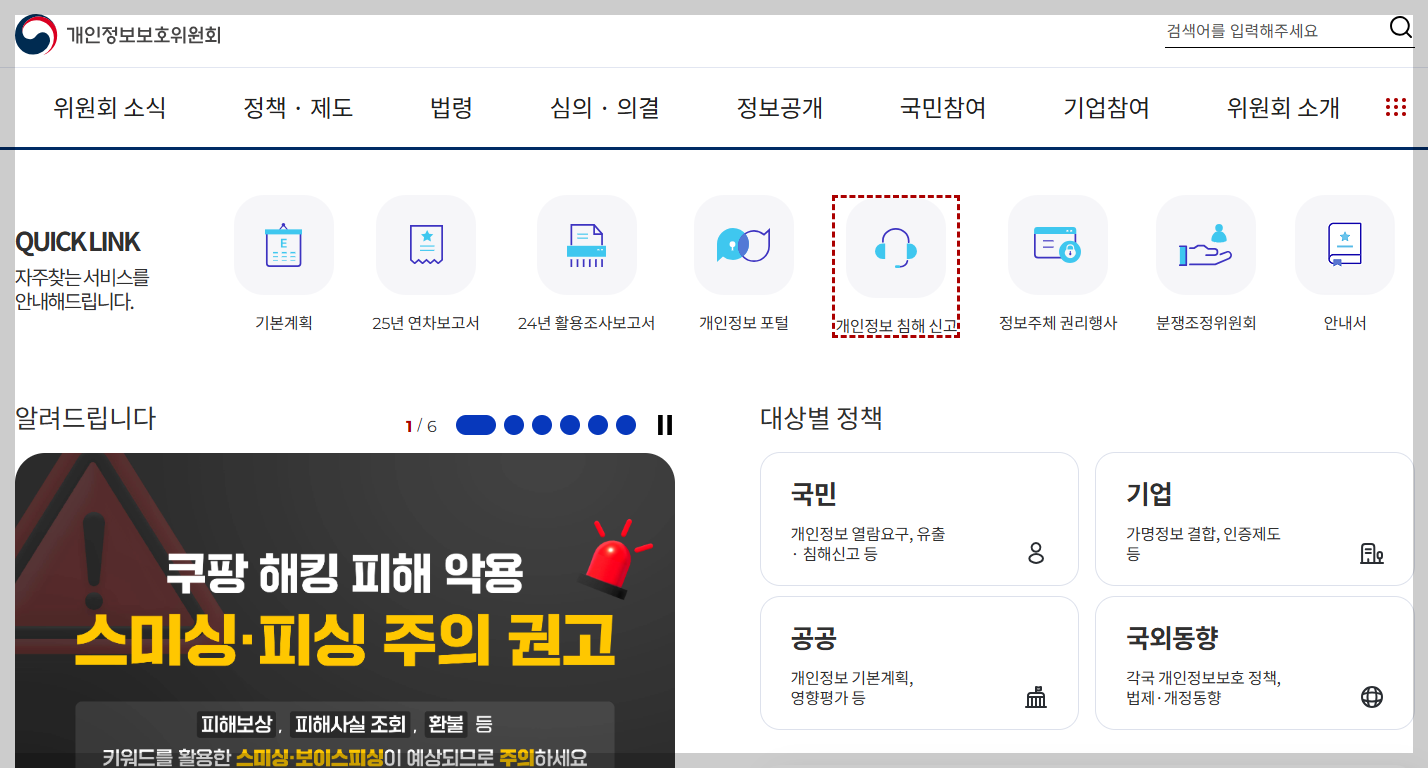
Task: Click the 25년 연차보고서 label
Action: pos(426,323)
